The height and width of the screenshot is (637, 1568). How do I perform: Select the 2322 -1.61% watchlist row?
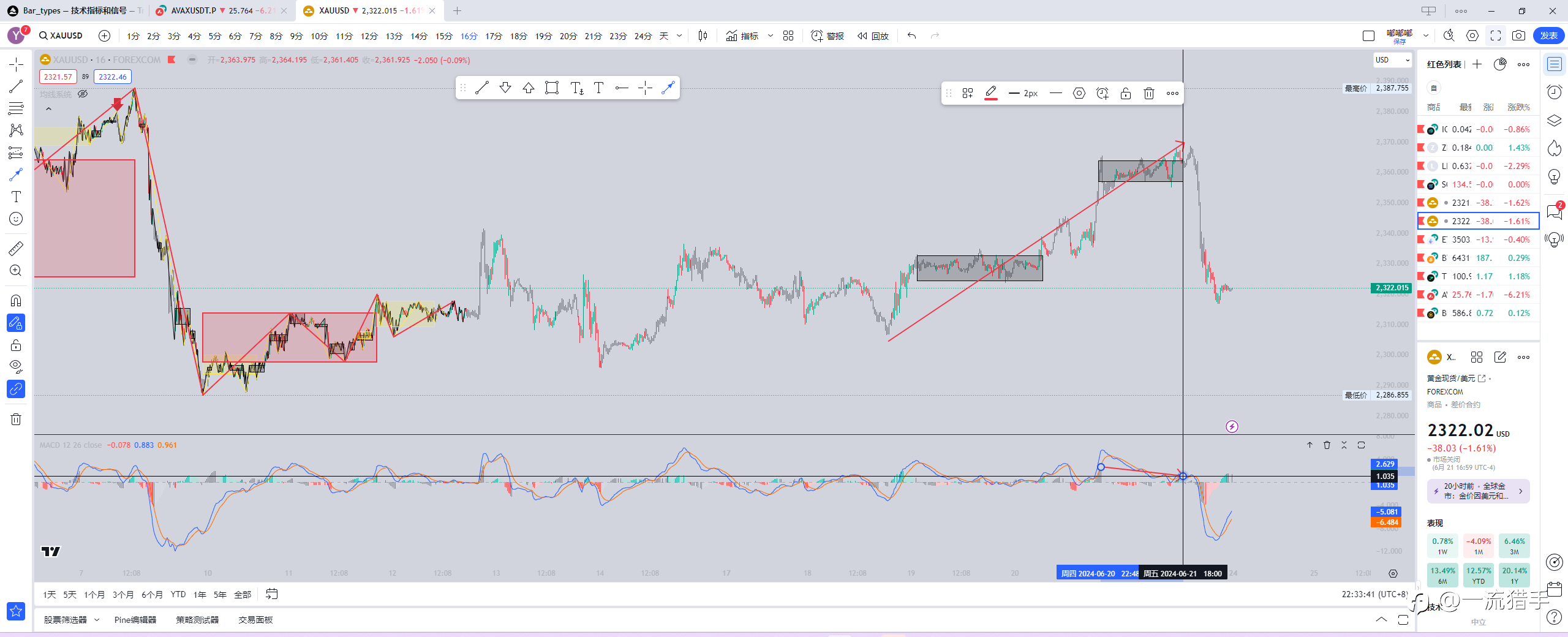(1478, 221)
